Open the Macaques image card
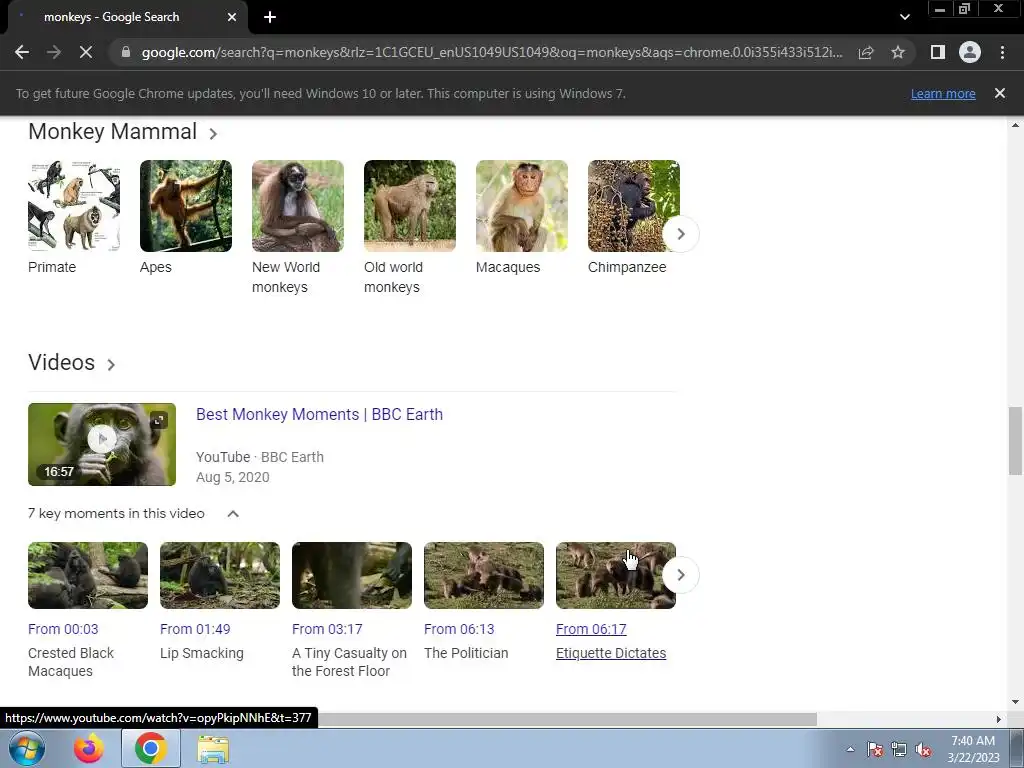 point(522,206)
